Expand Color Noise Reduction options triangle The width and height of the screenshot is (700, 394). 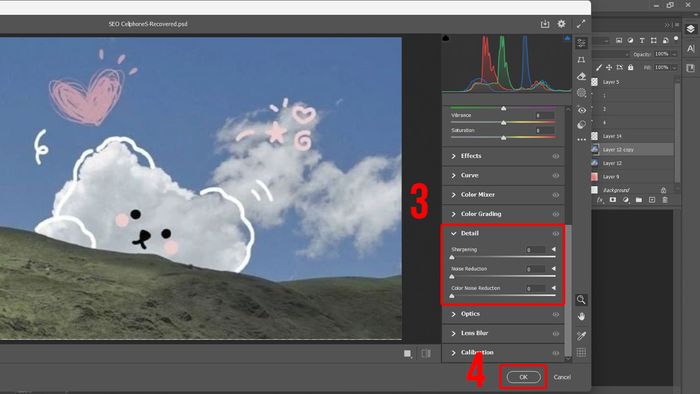tap(554, 288)
